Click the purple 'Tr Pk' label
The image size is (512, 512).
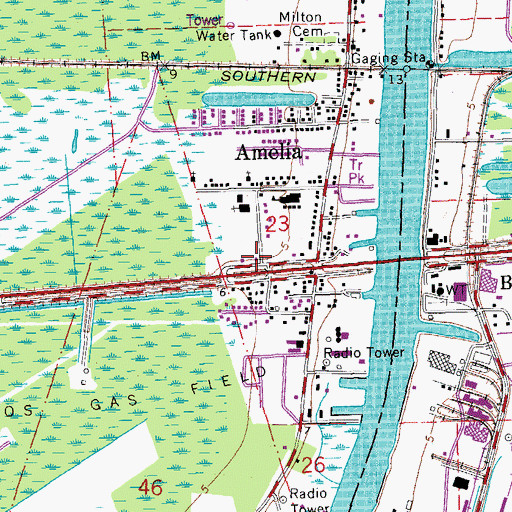356,171
